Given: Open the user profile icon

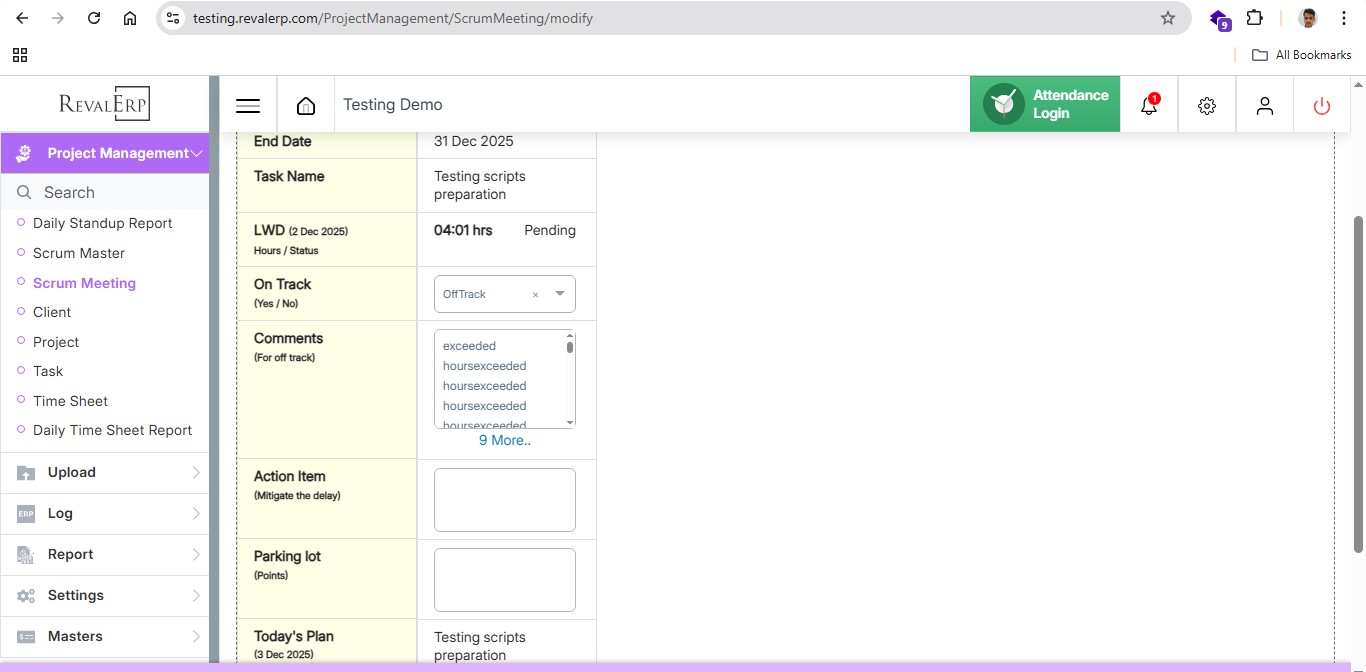Looking at the screenshot, I should click(1265, 105).
